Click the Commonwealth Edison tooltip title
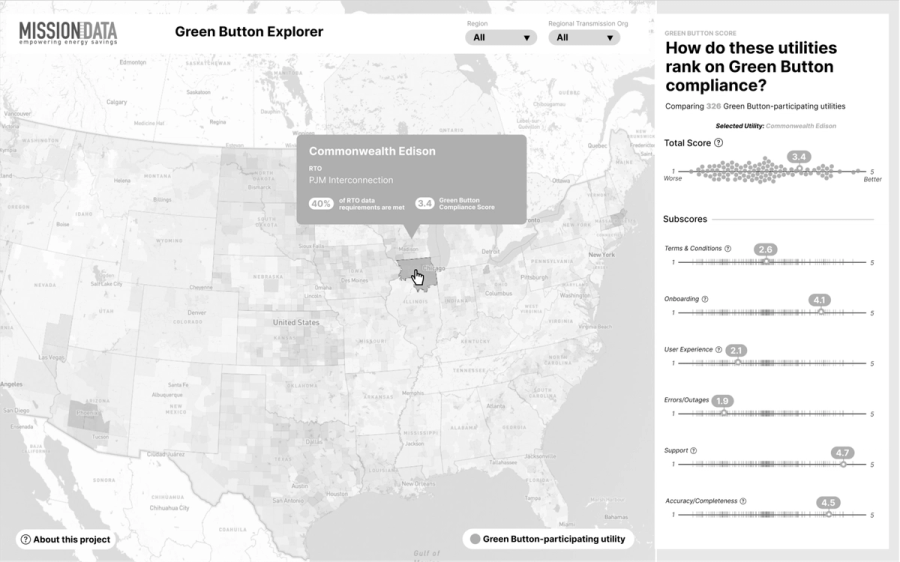900x562 pixels. (x=372, y=152)
